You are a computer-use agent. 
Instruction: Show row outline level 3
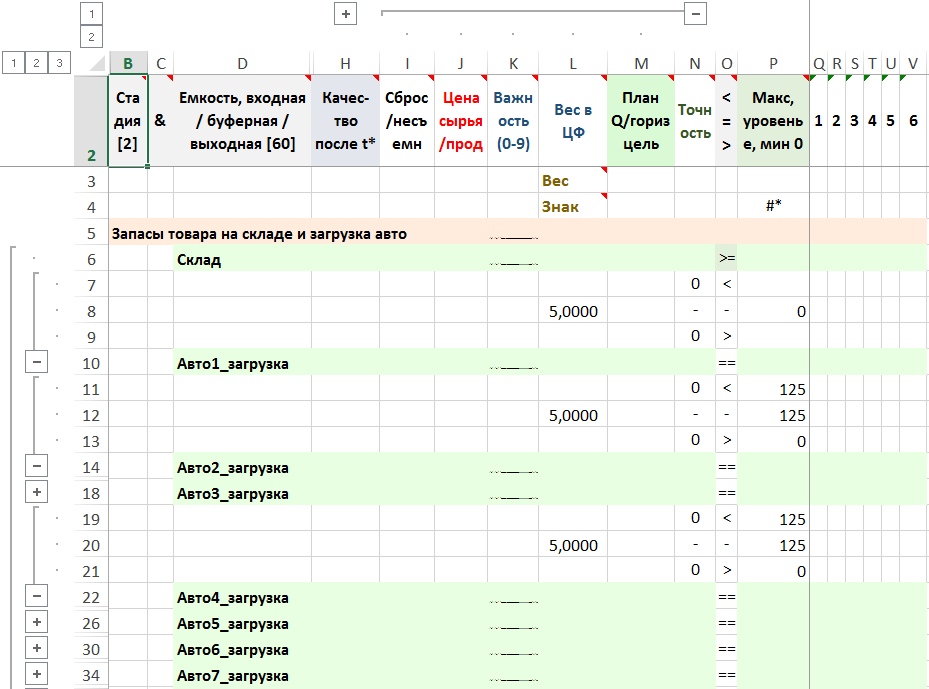(60, 63)
